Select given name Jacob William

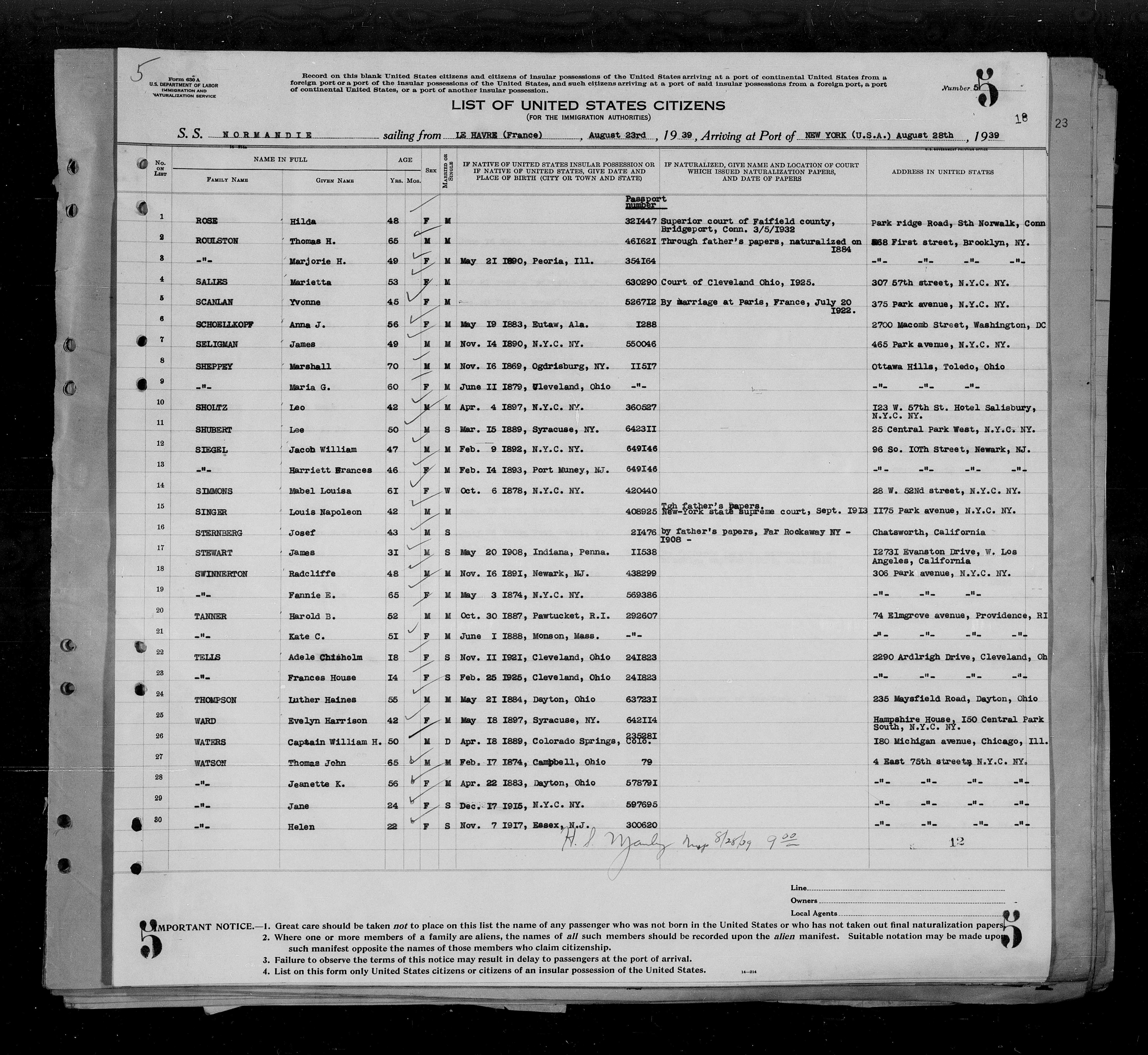tap(324, 450)
